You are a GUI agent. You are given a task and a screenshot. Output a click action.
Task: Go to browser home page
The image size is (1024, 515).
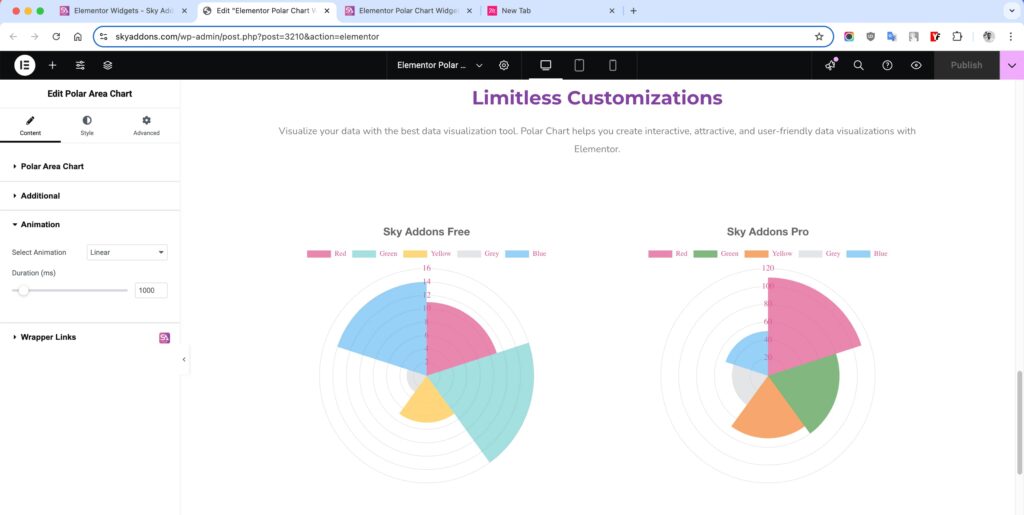[x=78, y=37]
